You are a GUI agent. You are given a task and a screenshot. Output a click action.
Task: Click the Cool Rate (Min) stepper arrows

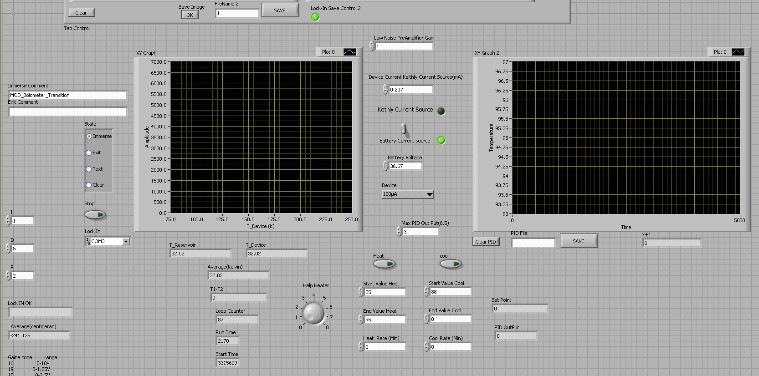click(x=426, y=346)
